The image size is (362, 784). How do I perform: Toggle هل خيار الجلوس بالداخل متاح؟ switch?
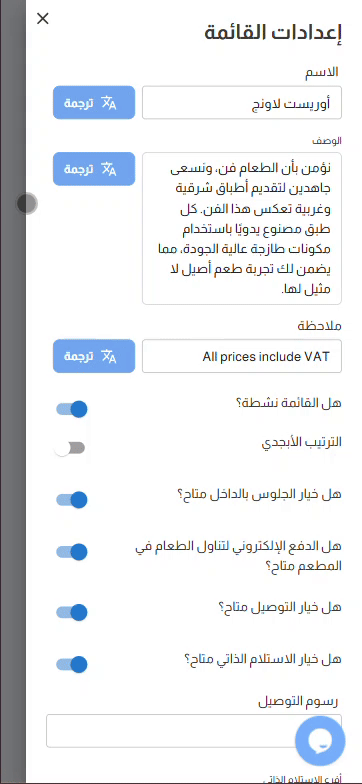pos(72,500)
